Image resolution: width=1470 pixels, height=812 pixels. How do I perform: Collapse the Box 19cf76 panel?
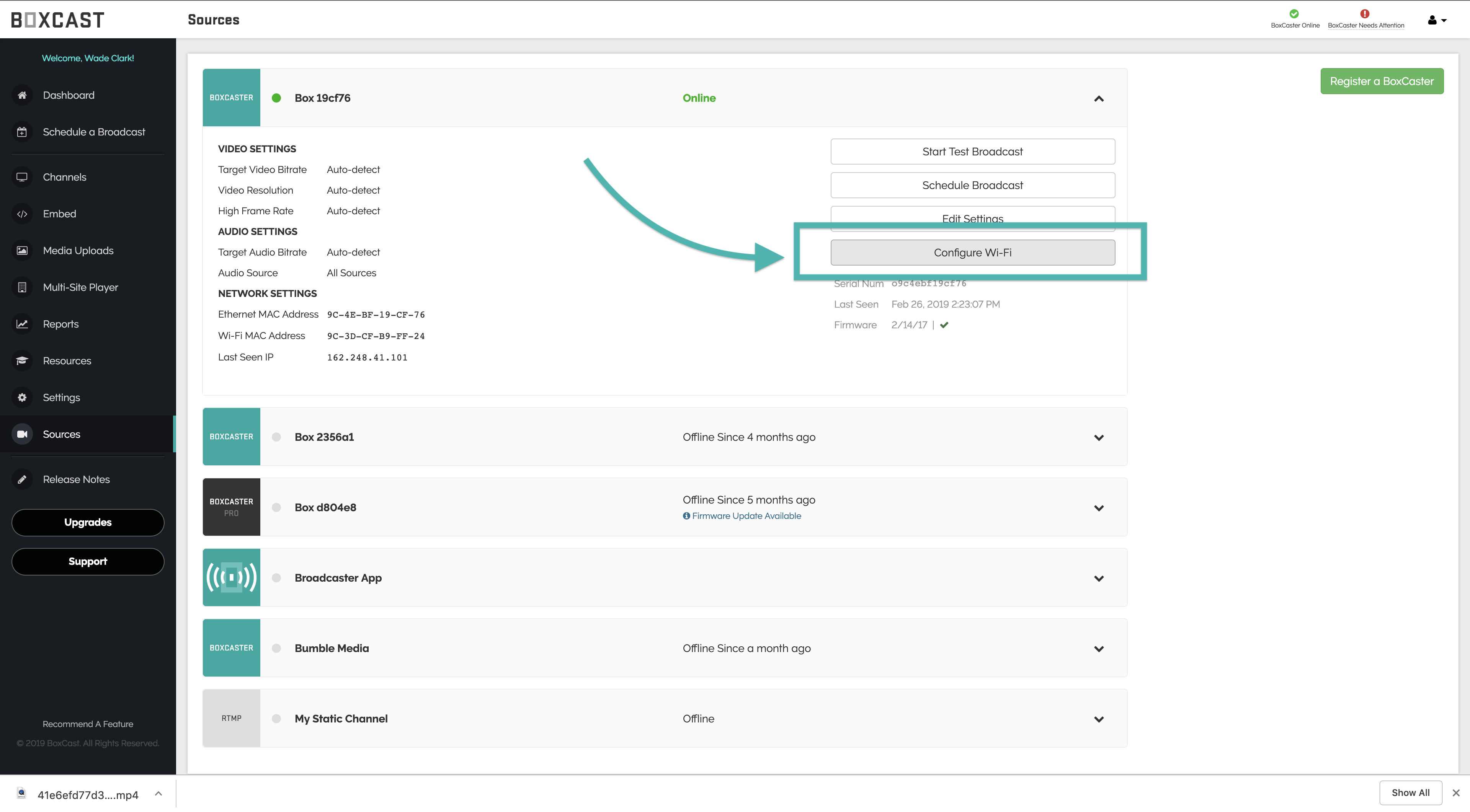(x=1099, y=98)
